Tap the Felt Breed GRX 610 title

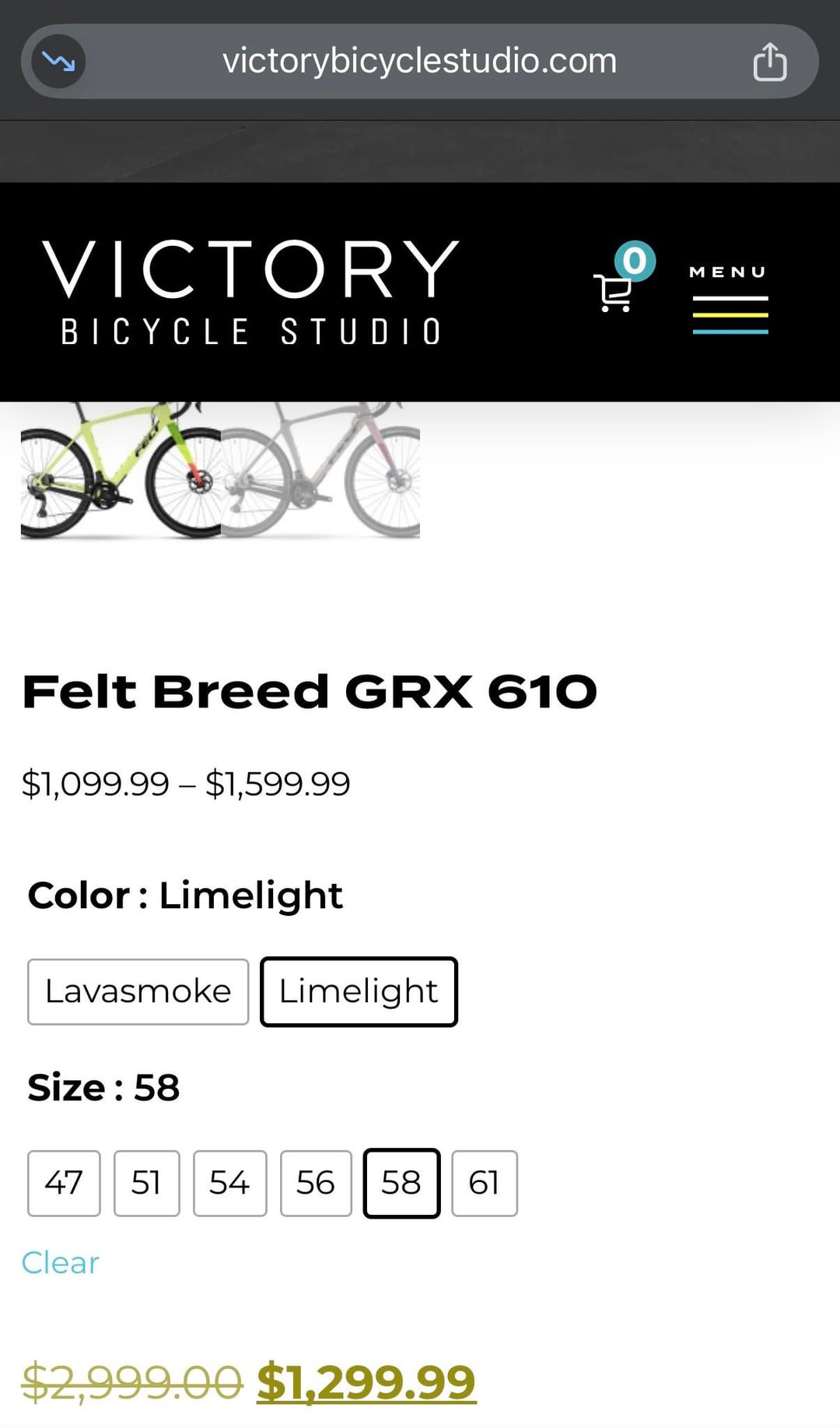(310, 691)
